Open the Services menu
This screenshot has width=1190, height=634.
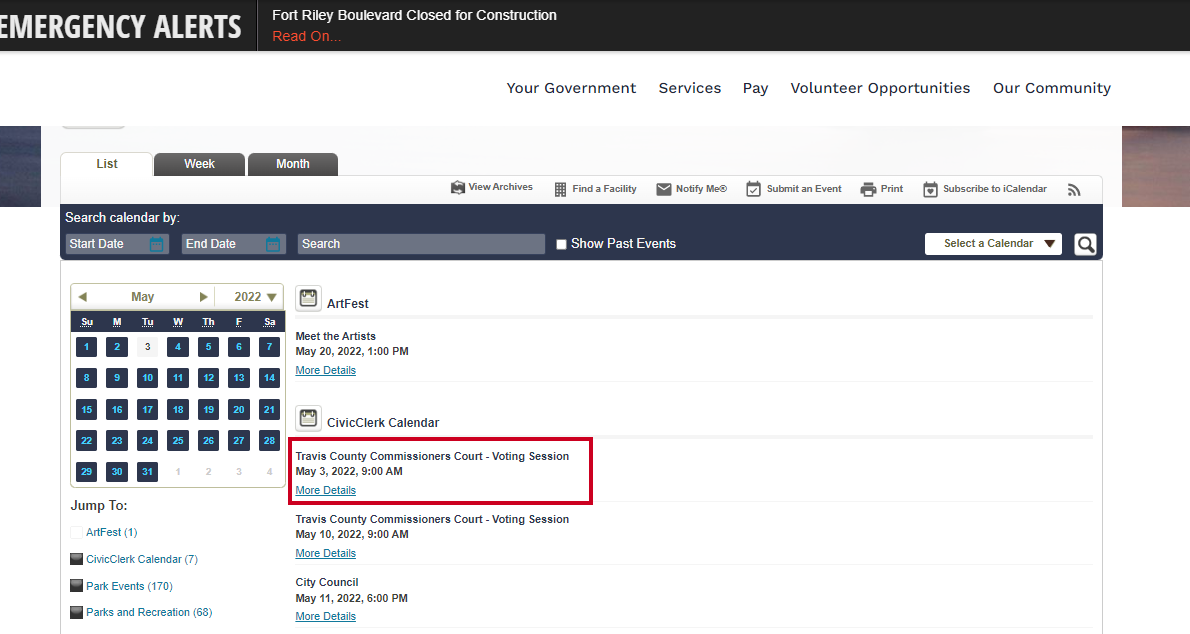coord(690,88)
